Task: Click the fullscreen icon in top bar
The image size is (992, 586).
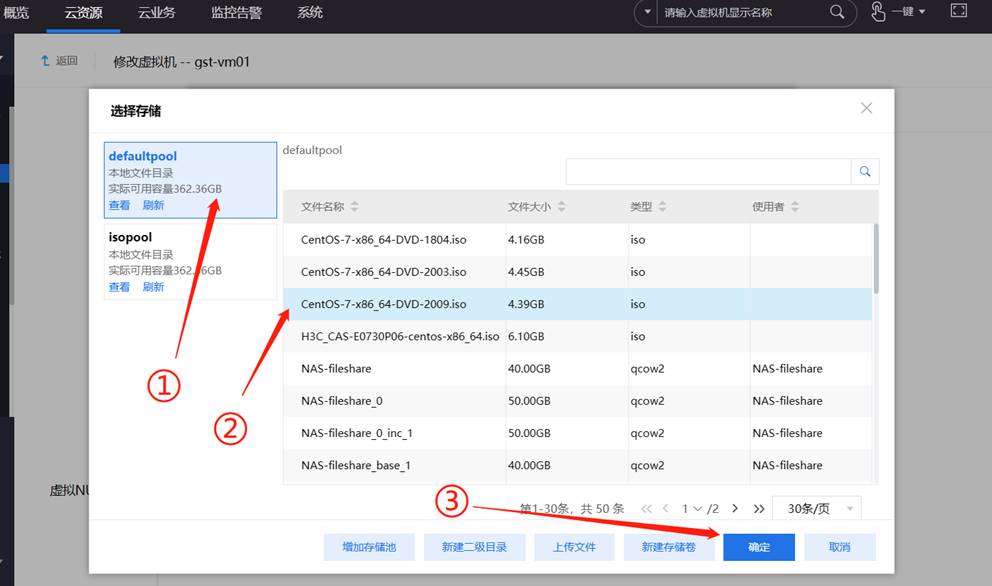Action: coord(958,12)
